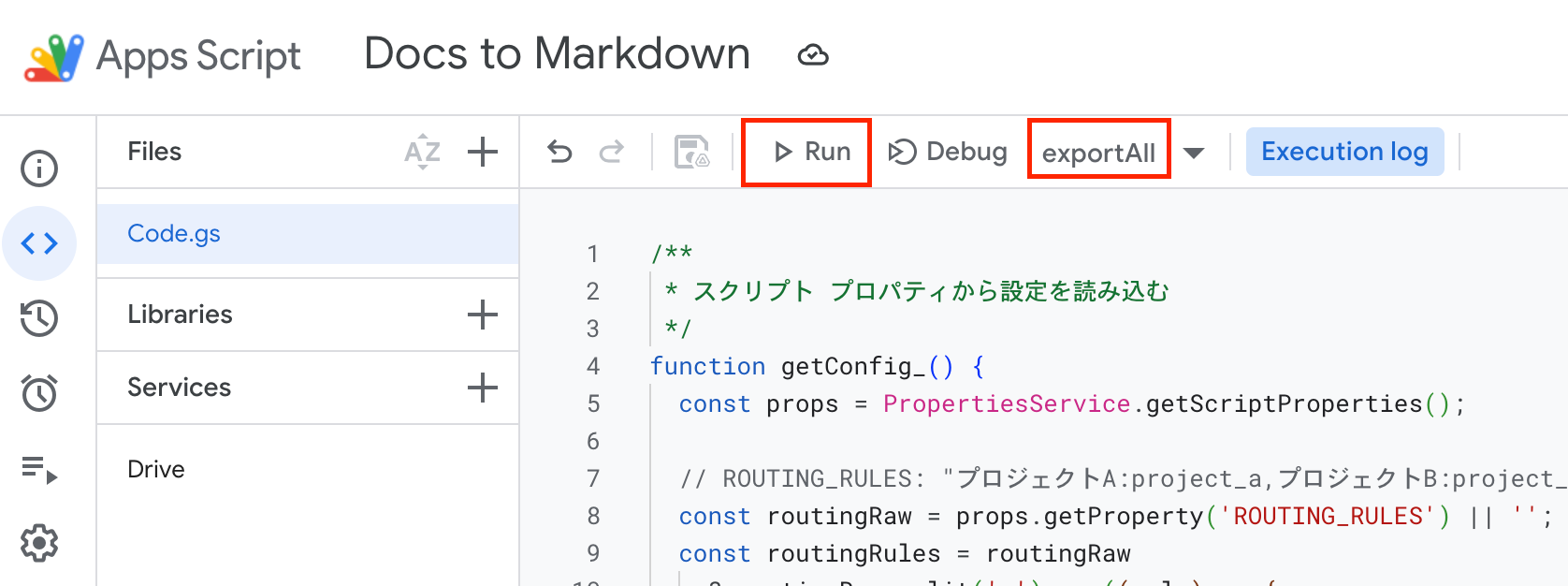The width and height of the screenshot is (1568, 586).
Task: Click on getConfig_ function name
Action: [x=853, y=366]
